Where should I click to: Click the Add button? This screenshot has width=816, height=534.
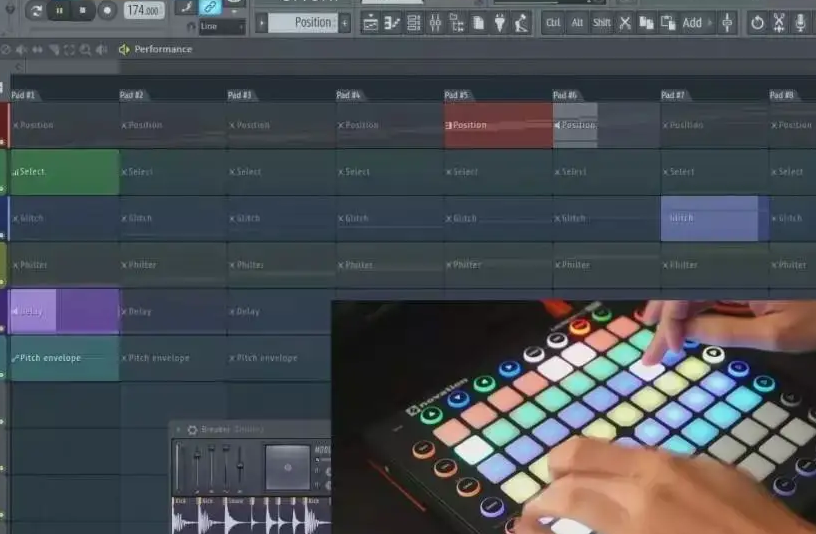tap(692, 23)
